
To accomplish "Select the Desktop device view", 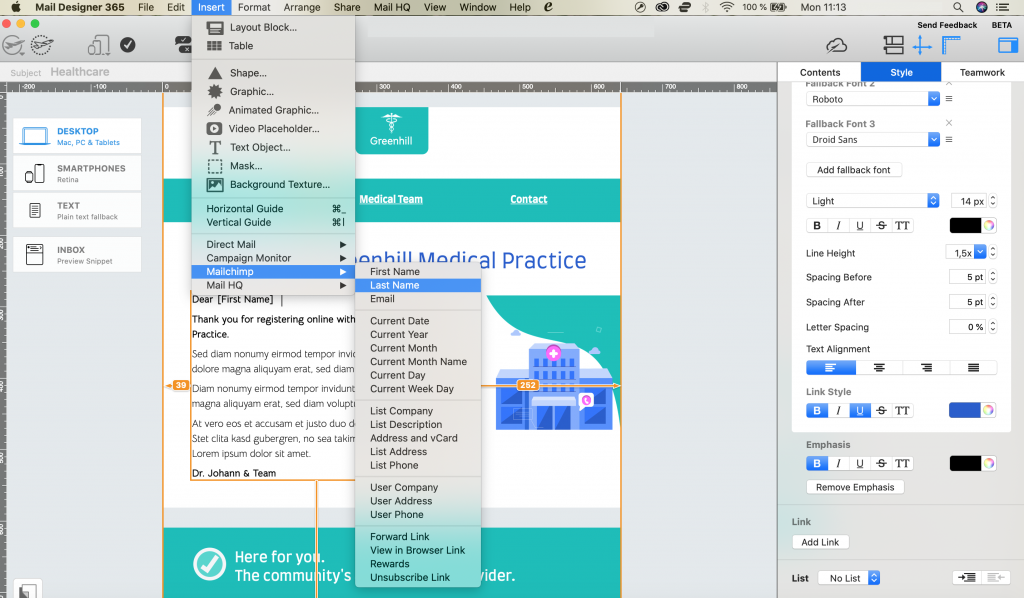I will 77,136.
